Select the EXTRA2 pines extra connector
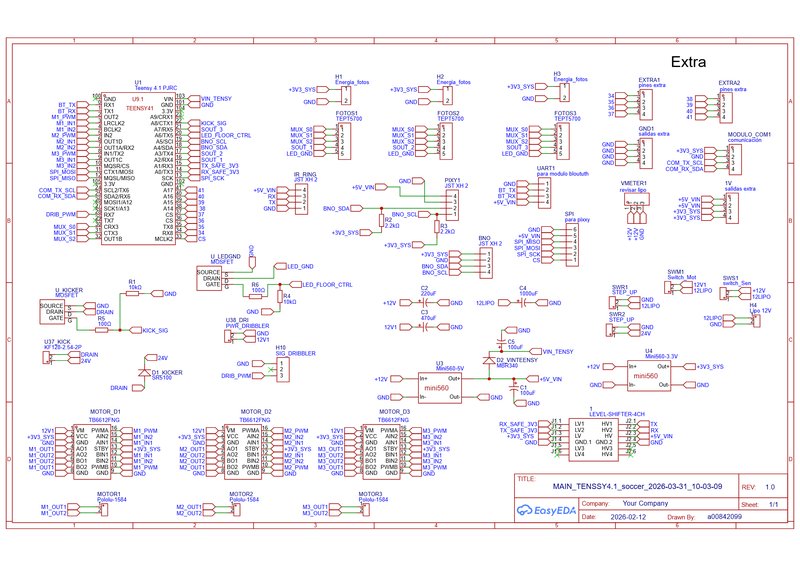The width and height of the screenshot is (800, 566). pyautogui.click(x=727, y=107)
